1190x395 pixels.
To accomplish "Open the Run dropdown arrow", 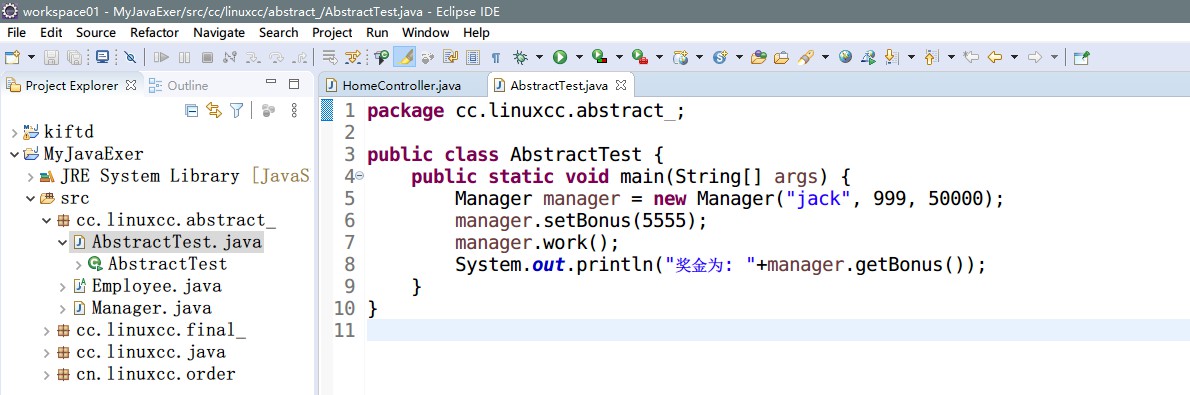I will 579,57.
